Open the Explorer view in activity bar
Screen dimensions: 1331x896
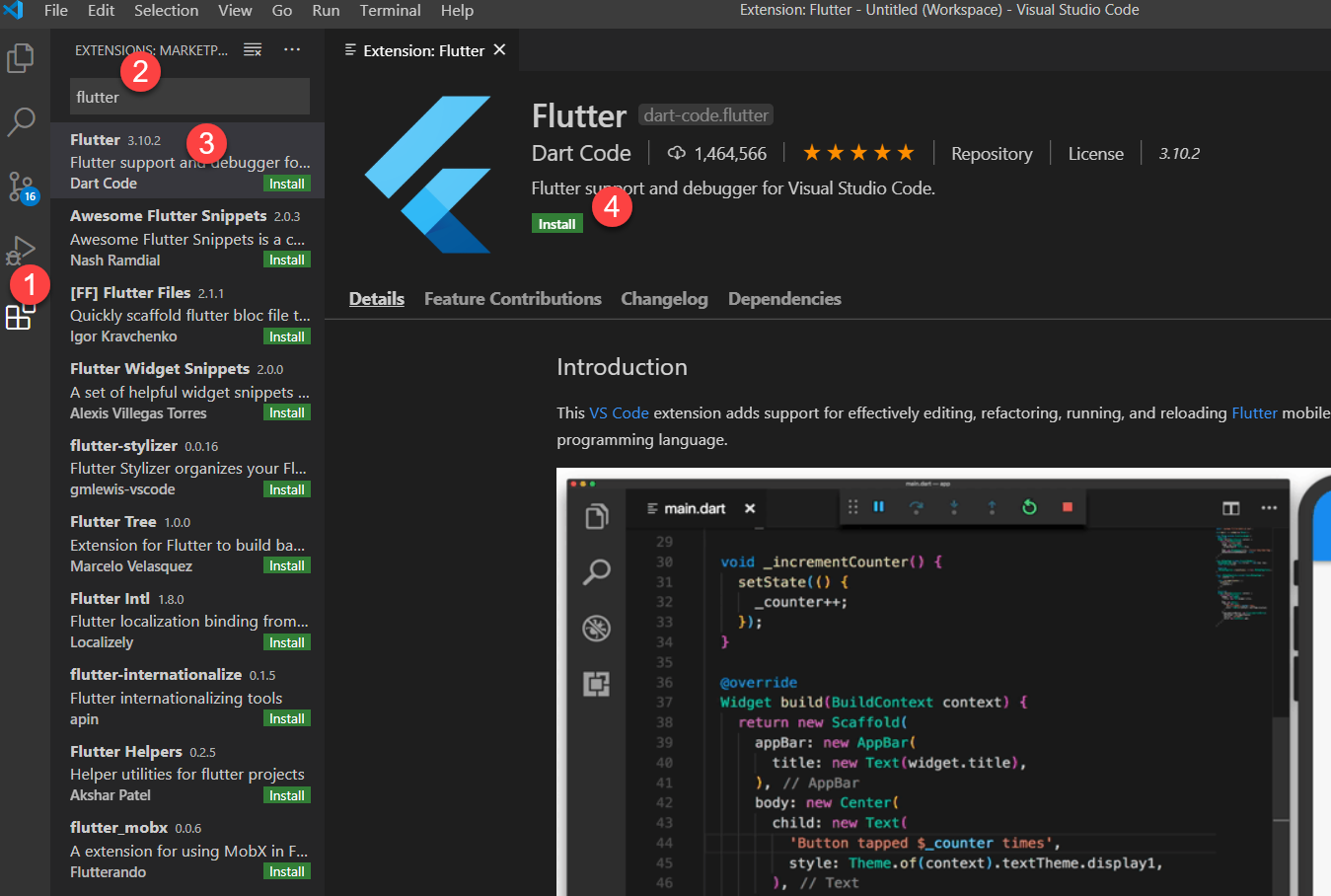(x=21, y=58)
